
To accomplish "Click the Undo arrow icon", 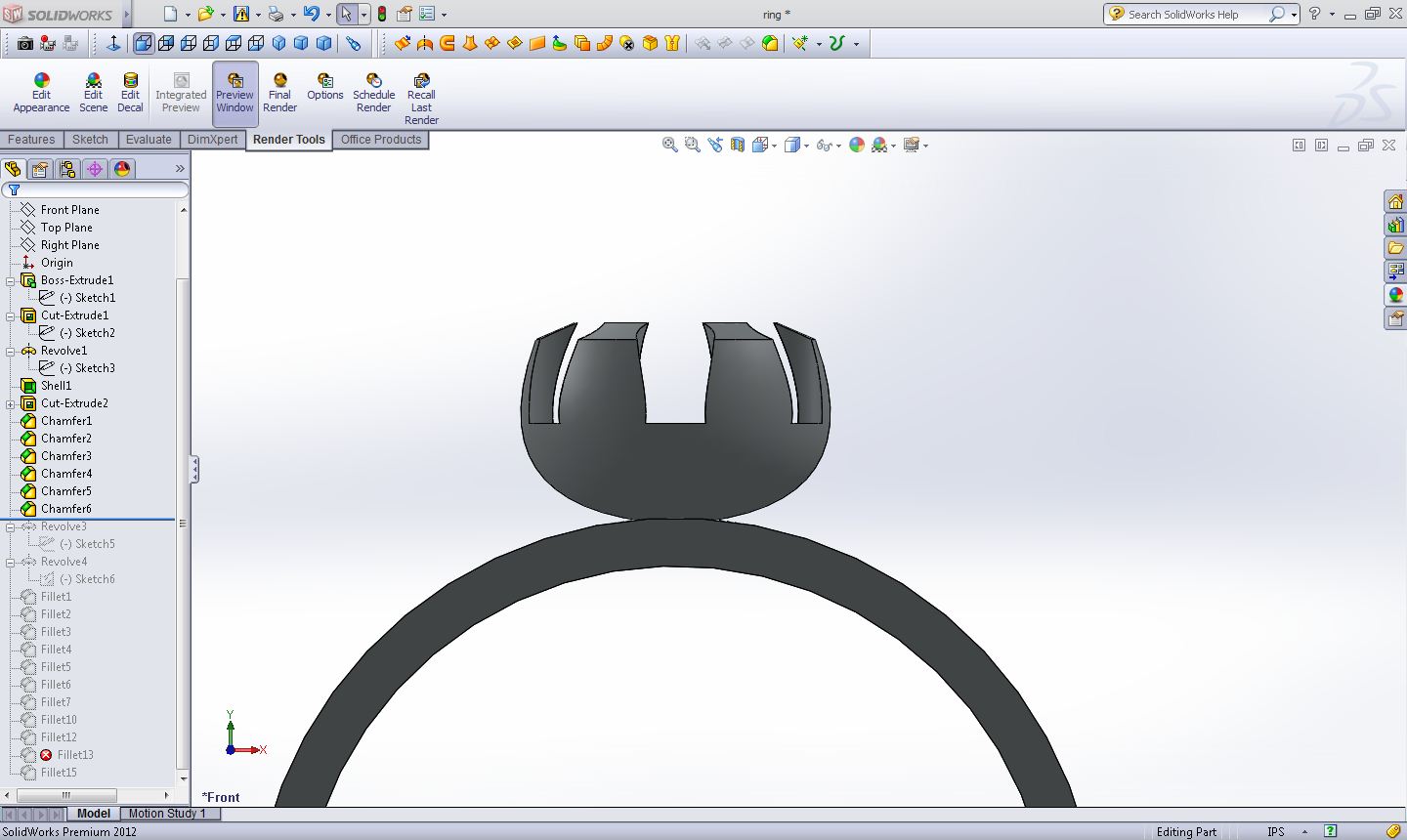I will click(x=311, y=14).
